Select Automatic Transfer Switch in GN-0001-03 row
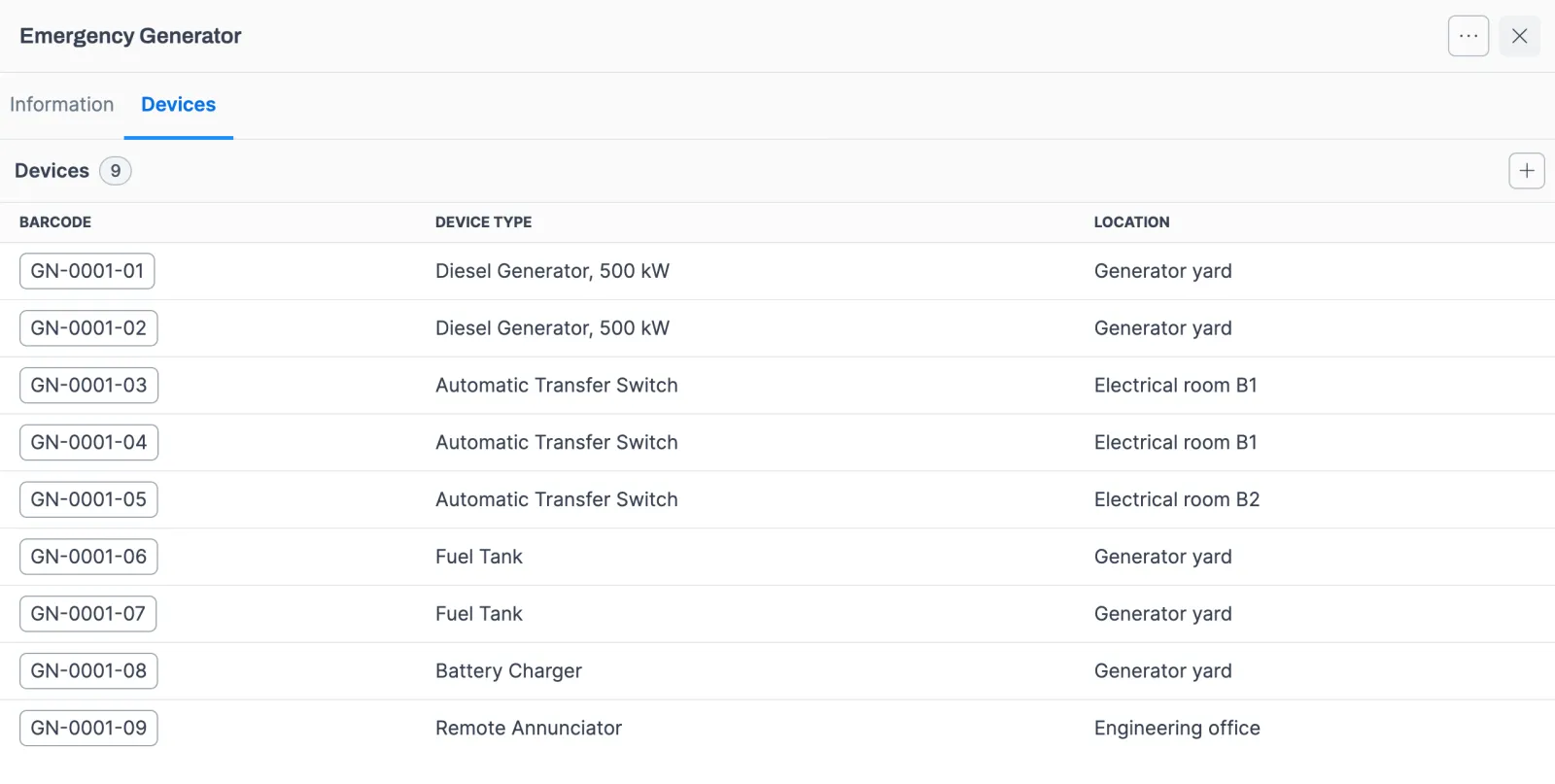Screen dimensions: 1555x784 pos(557,386)
